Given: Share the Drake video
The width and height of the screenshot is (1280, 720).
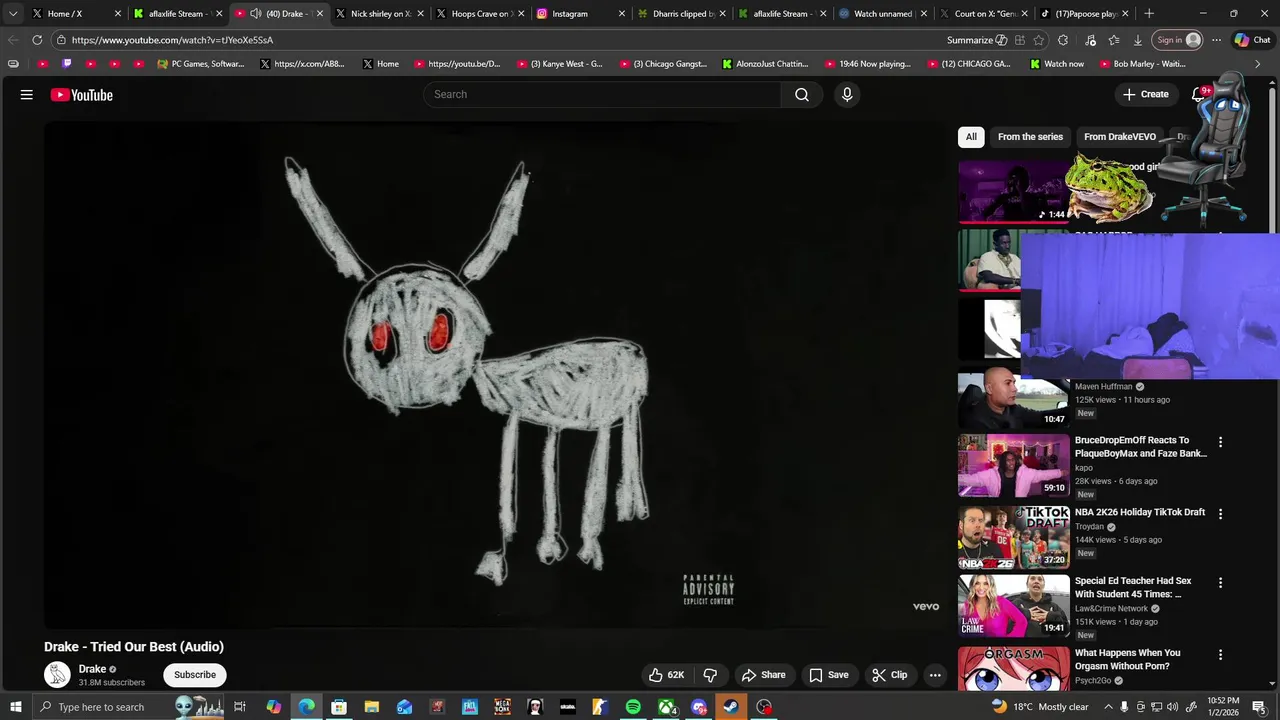Looking at the screenshot, I should 763,675.
